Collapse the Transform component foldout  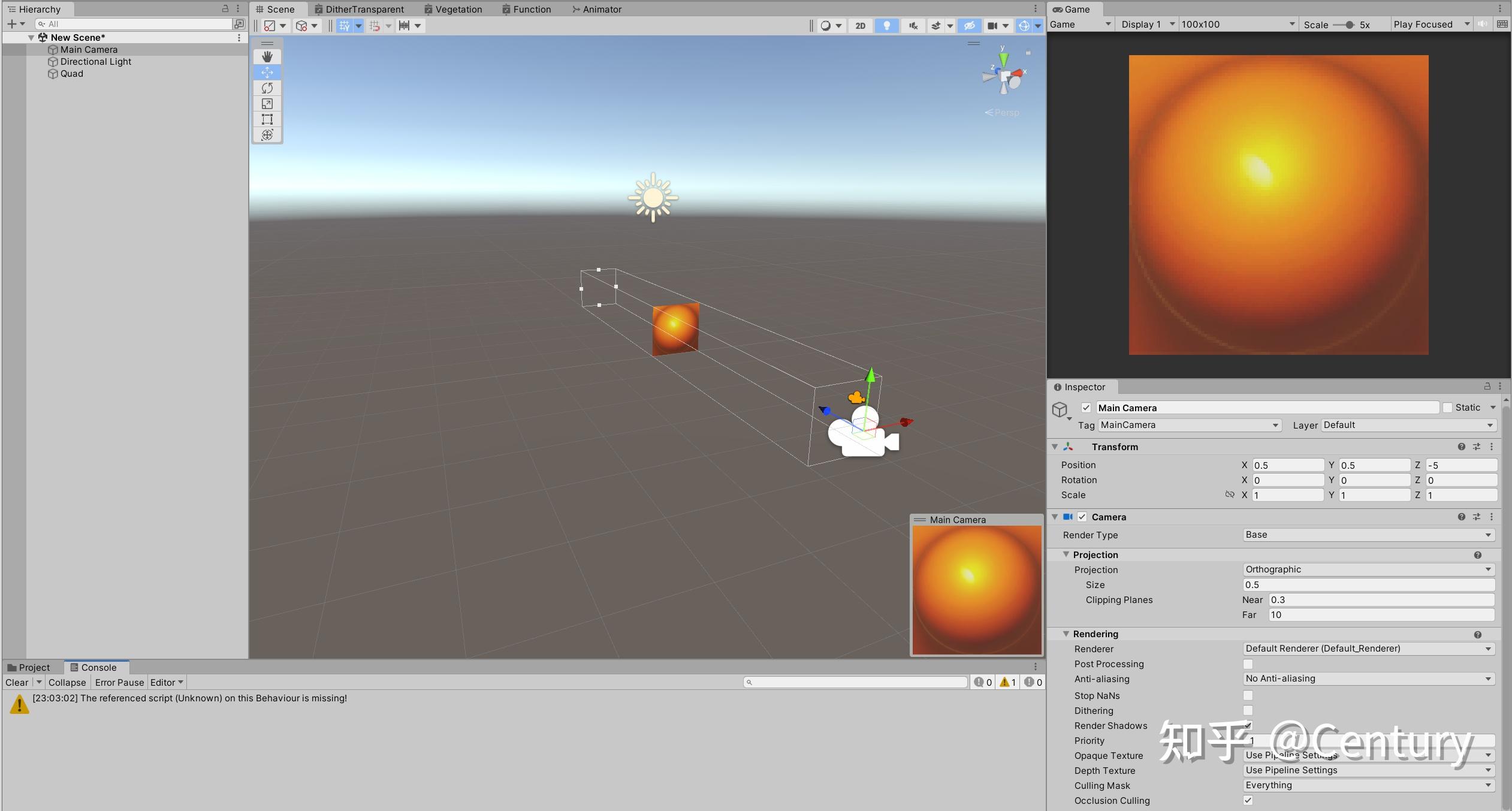pyautogui.click(x=1055, y=447)
